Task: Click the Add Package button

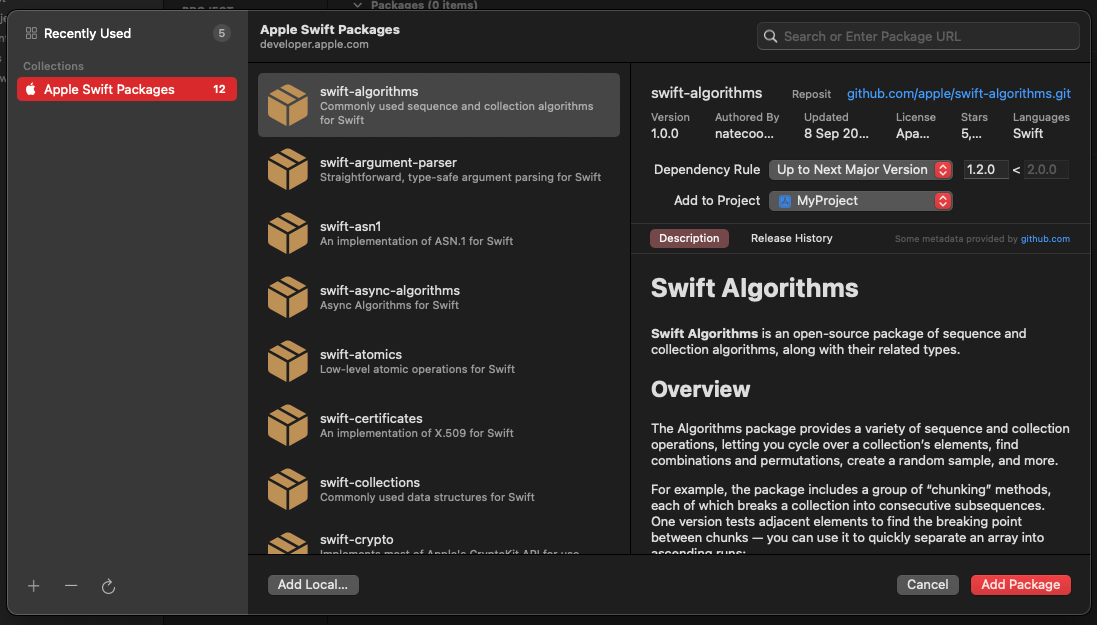Action: coord(1020,584)
